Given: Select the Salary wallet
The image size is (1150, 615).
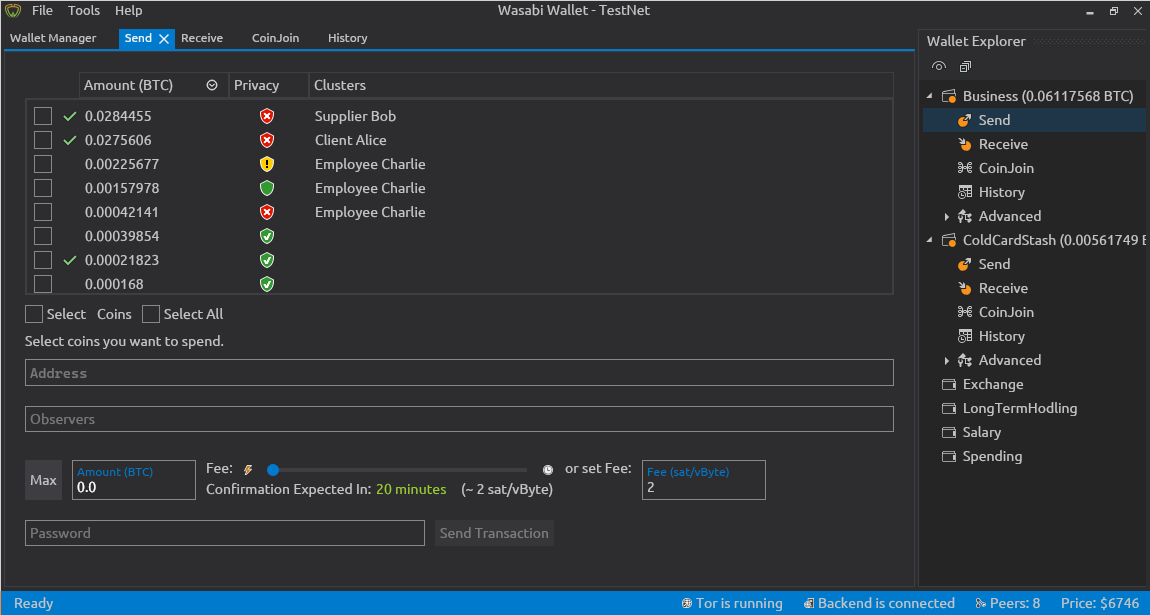Looking at the screenshot, I should click(972, 432).
